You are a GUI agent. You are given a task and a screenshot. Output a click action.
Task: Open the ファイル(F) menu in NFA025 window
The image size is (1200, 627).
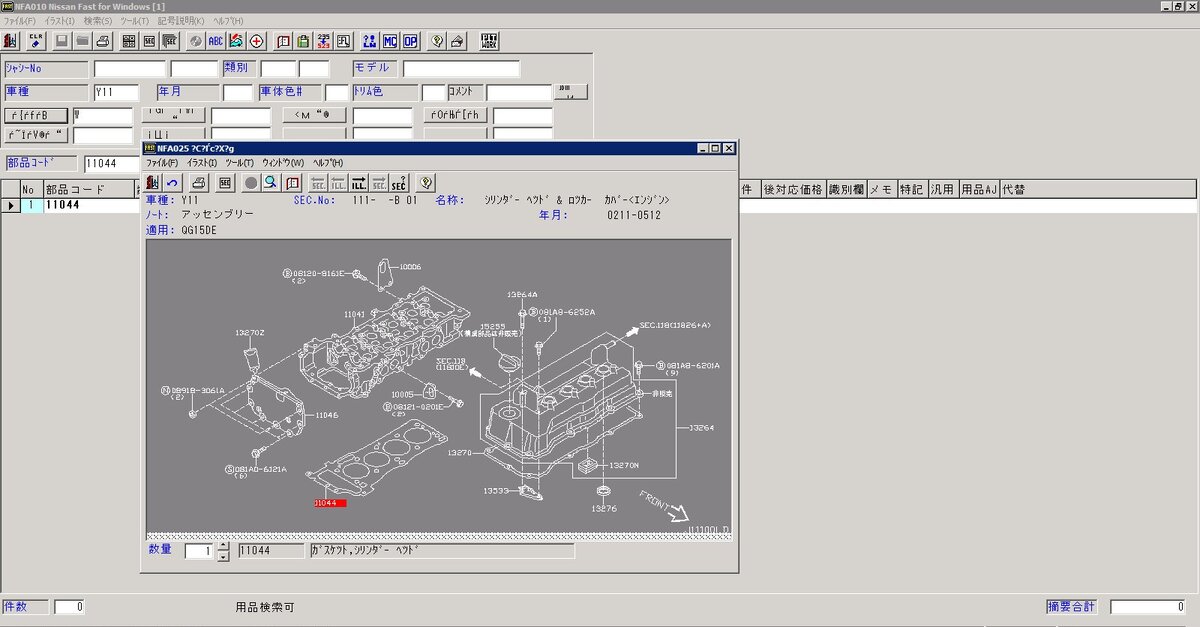coord(162,162)
